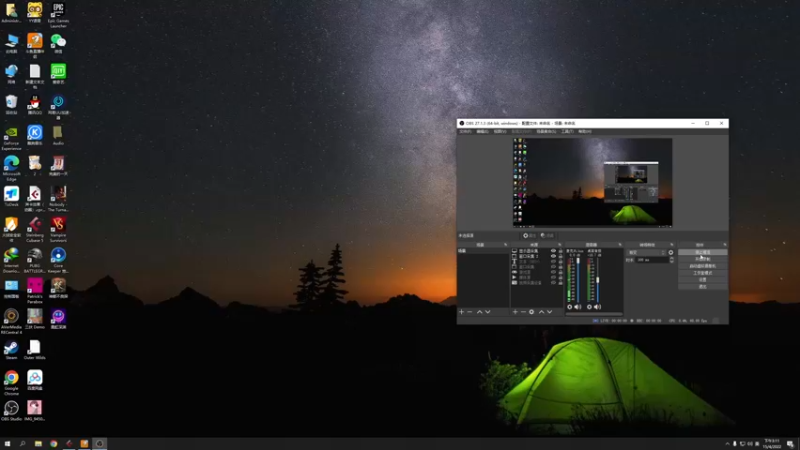The width and height of the screenshot is (800, 450).
Task: Lock the display capture source
Action: coord(561,251)
